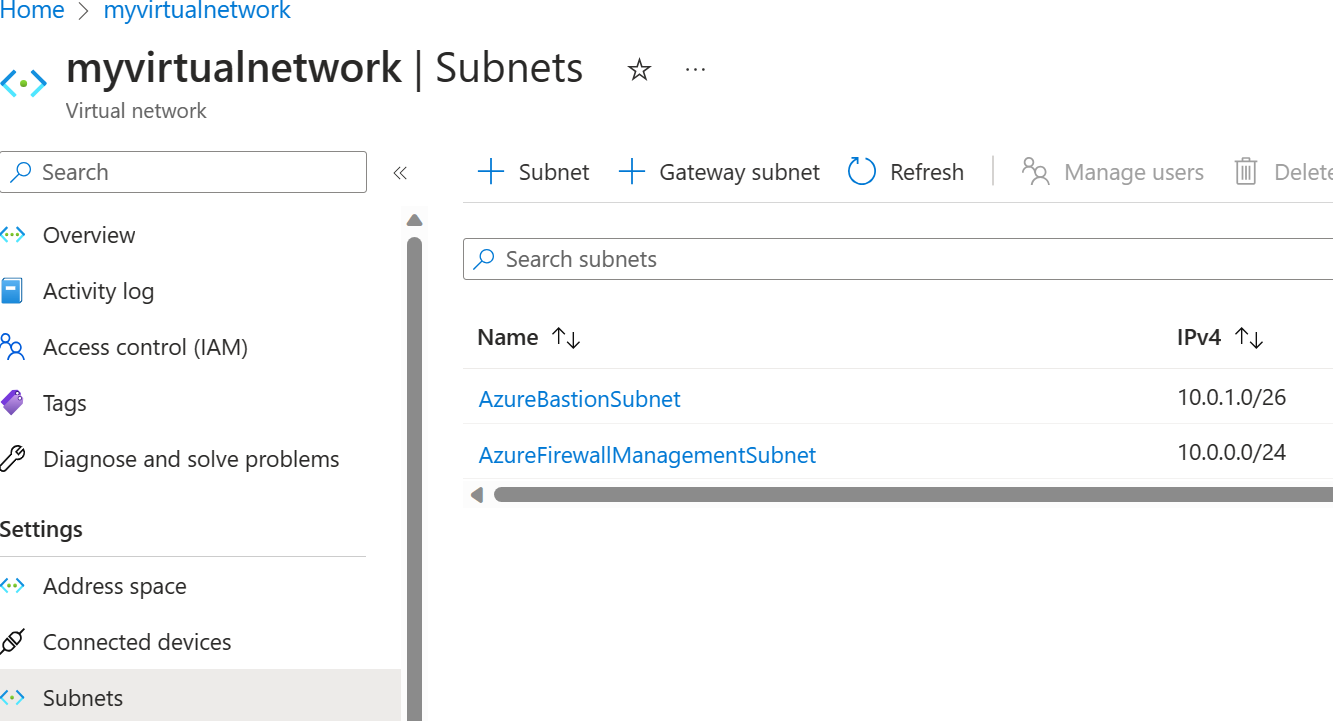1333x721 pixels.
Task: Open the more options ellipsis menu
Action: (x=696, y=70)
